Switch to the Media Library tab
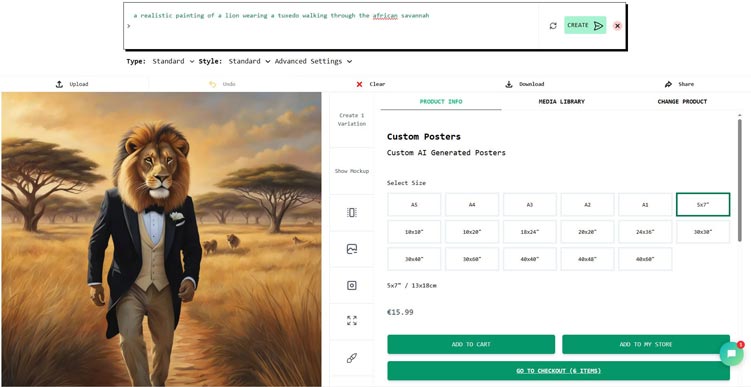Screen dimensions: 751x387 coord(561,102)
